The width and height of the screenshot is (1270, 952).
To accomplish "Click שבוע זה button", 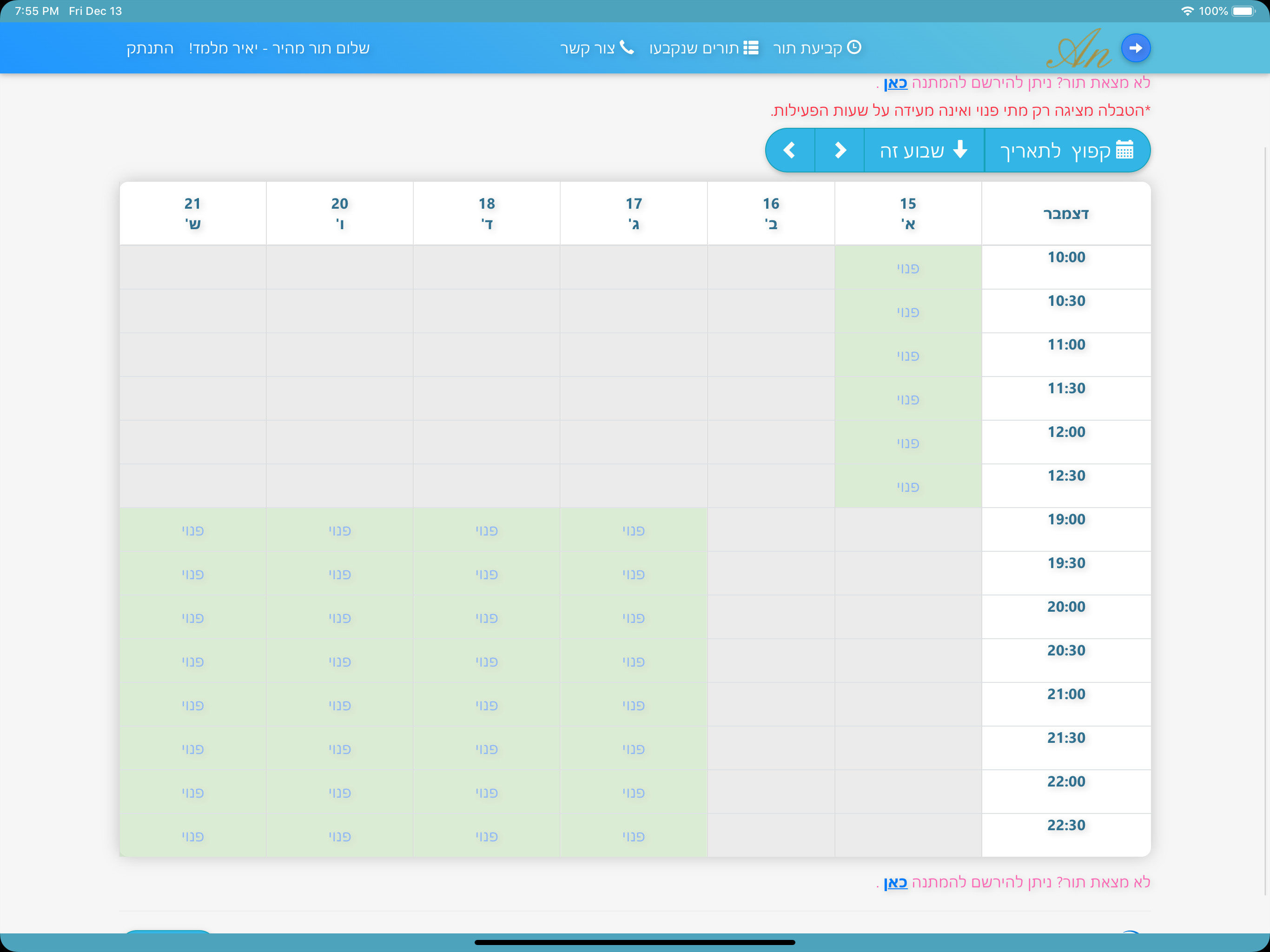I will 924,151.
